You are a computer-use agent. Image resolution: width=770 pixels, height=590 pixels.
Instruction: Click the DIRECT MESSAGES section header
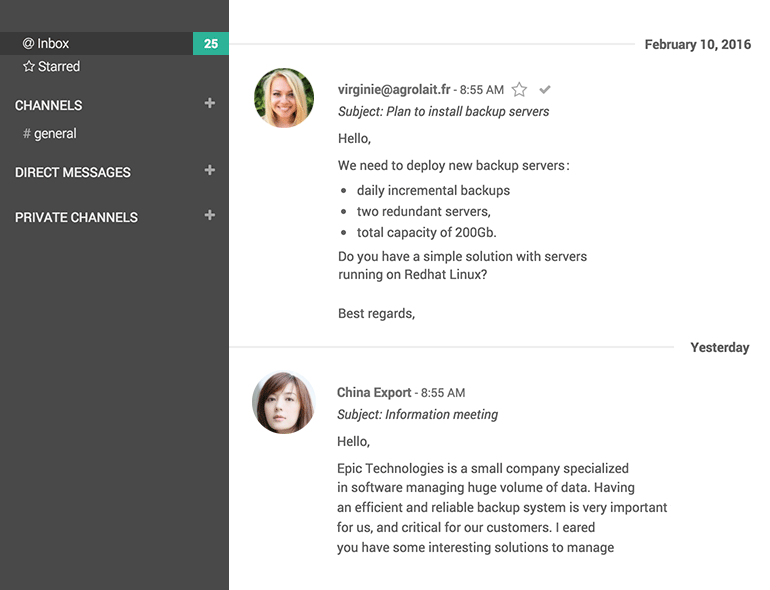[73, 172]
